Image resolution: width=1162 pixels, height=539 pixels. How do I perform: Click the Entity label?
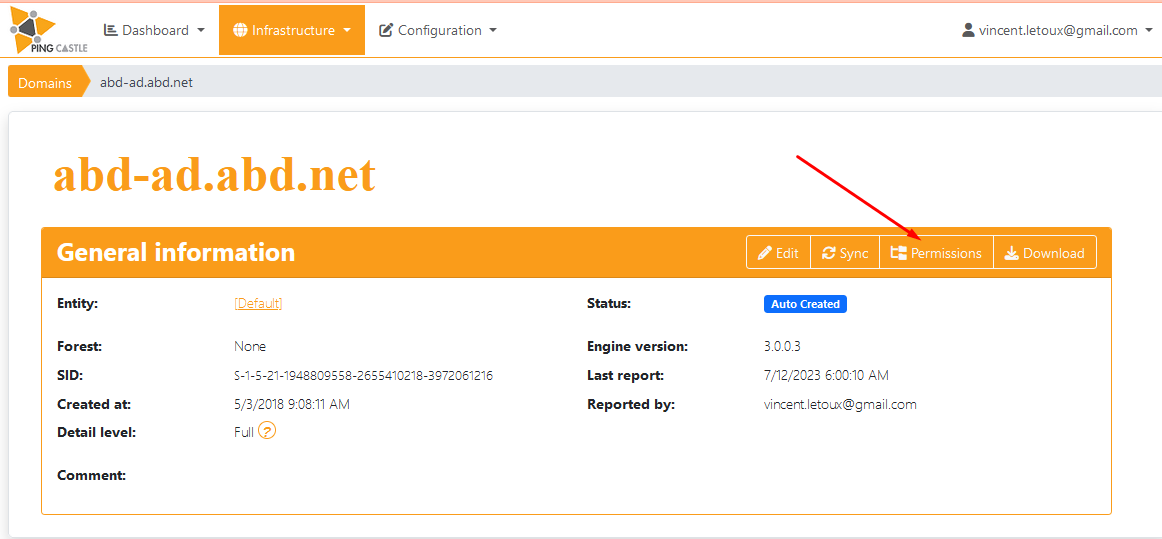tap(77, 303)
